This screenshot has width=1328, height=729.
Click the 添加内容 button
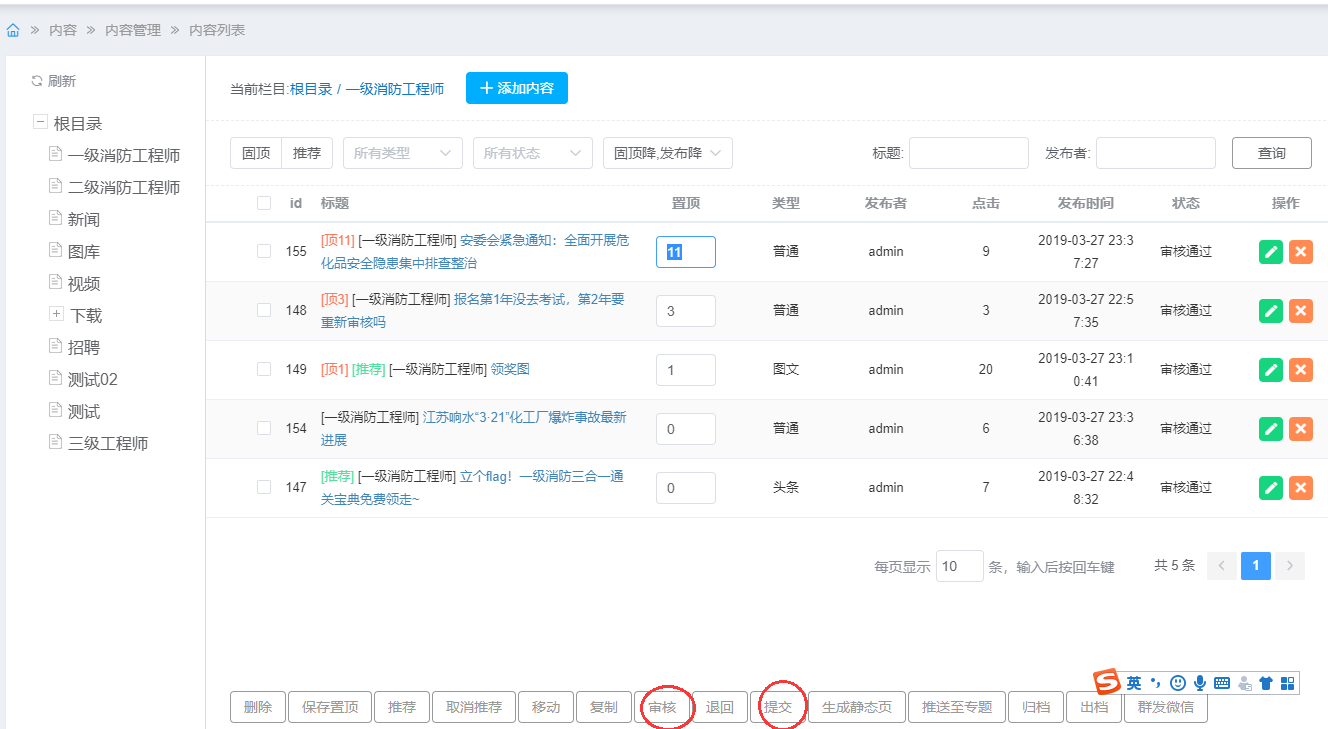point(517,88)
